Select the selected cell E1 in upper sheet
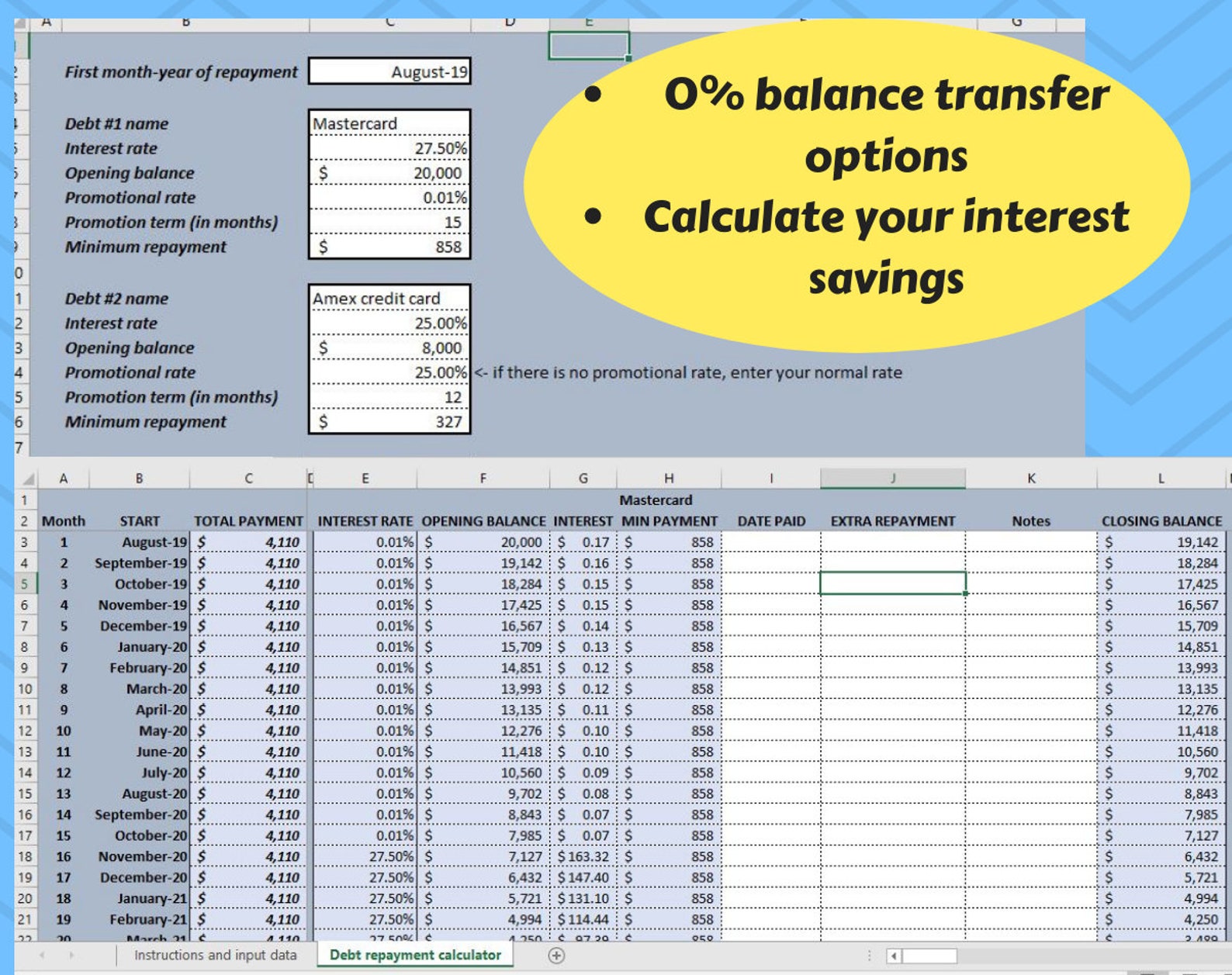Image resolution: width=1232 pixels, height=975 pixels. [x=589, y=46]
